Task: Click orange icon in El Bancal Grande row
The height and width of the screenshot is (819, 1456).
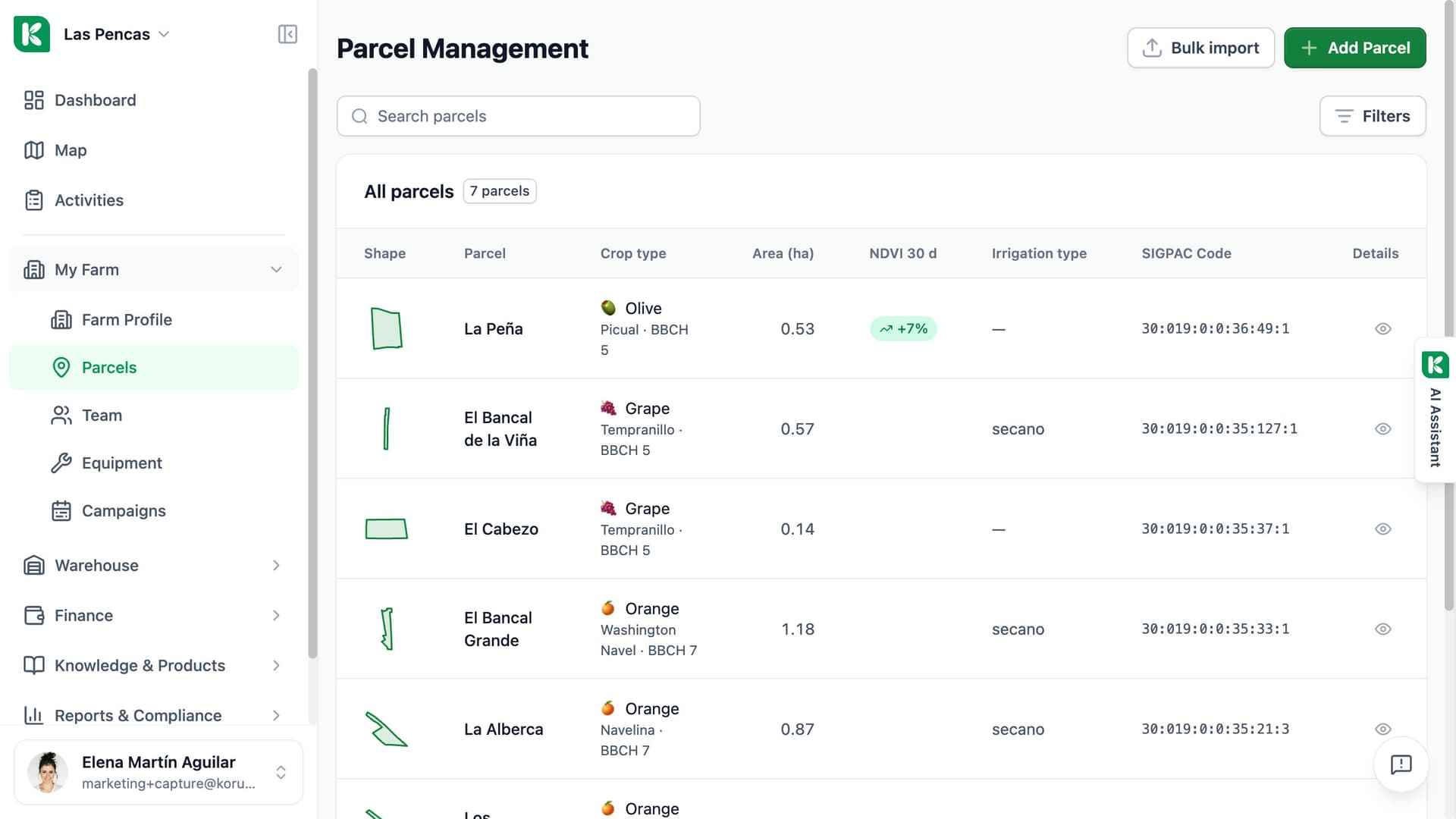Action: [608, 608]
